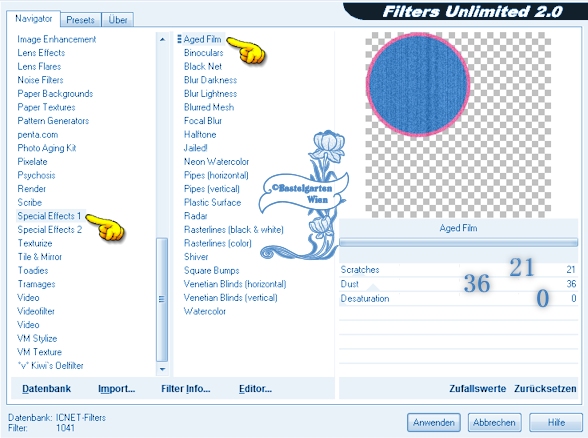Click the Desaturation slider row
Viewport: 588px width, 438px height.
click(458, 298)
